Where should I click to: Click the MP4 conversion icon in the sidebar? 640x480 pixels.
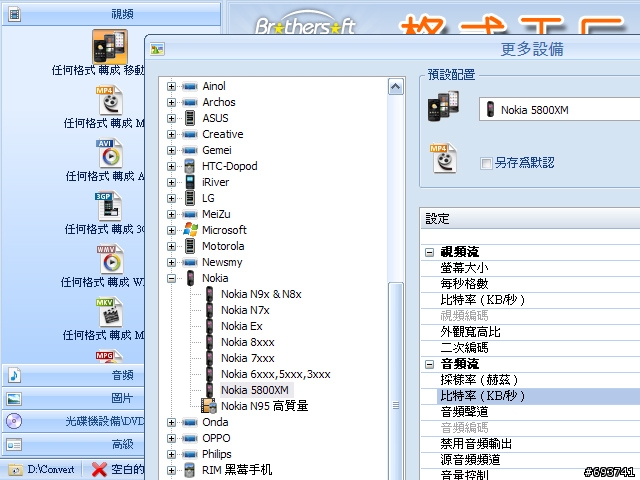click(x=109, y=100)
